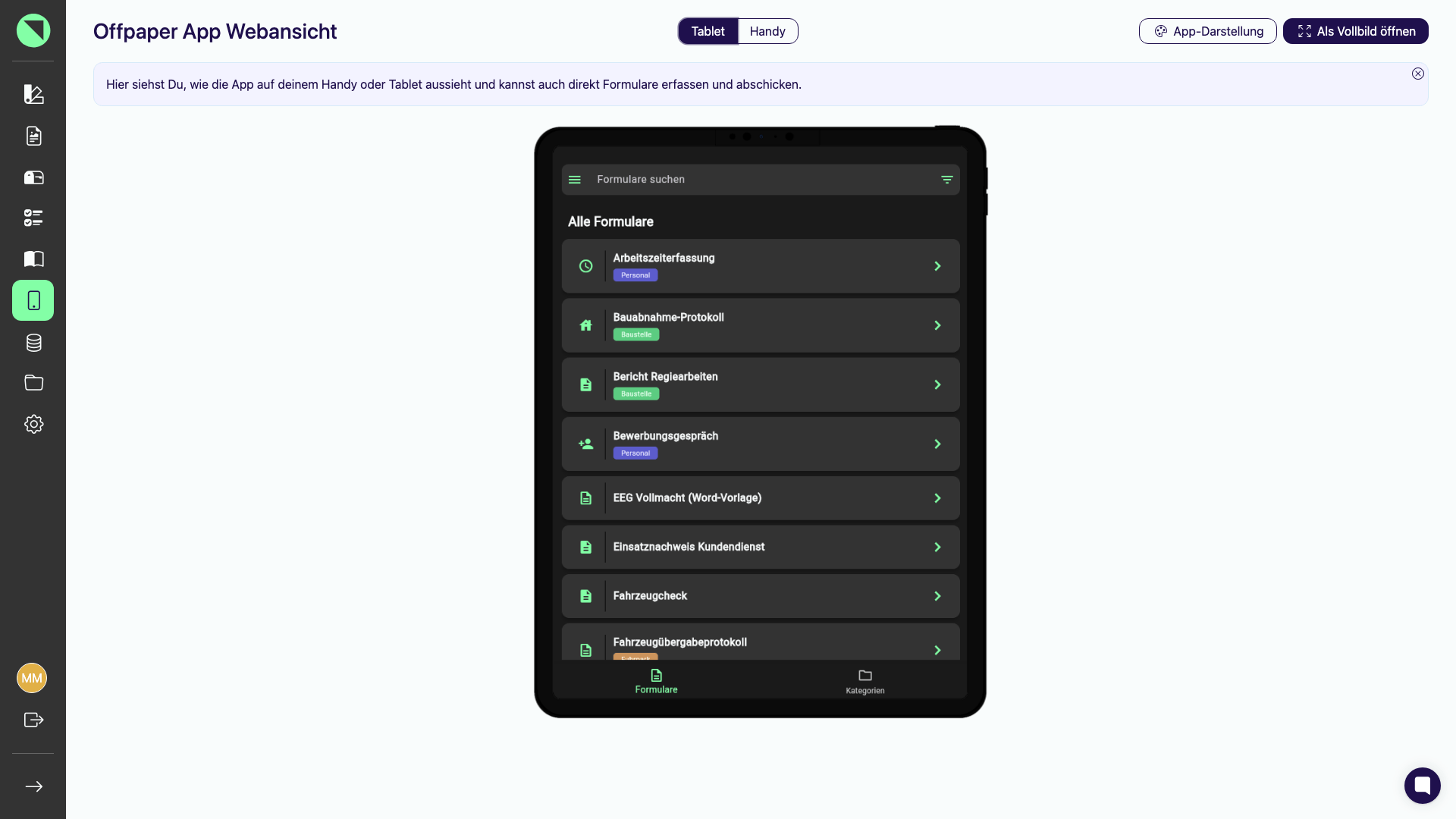This screenshot has width=1456, height=819.
Task: Expand Fahrzeugübergabeprotokoll via its chevron
Action: (937, 650)
